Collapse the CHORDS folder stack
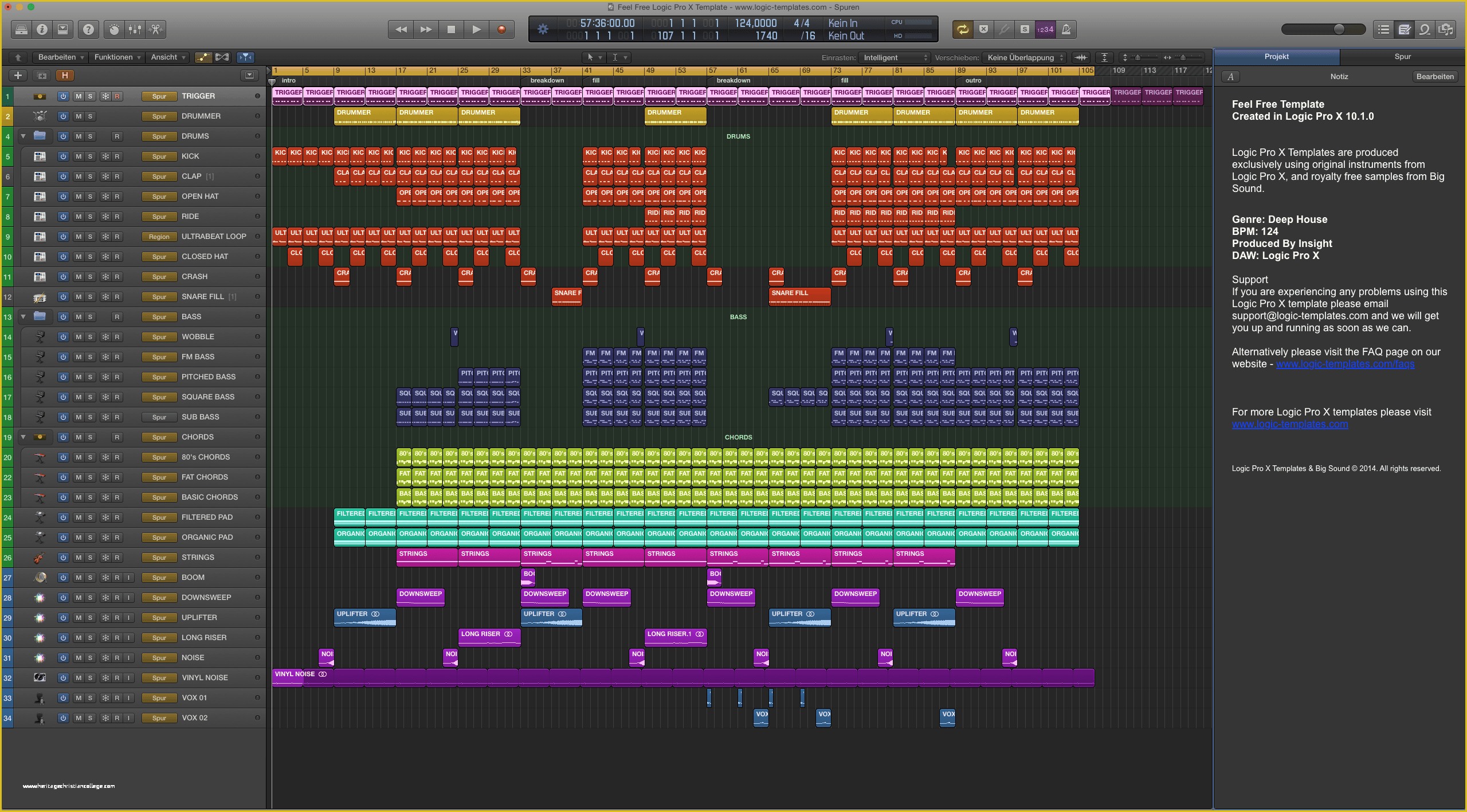The height and width of the screenshot is (812, 1467). [x=23, y=437]
